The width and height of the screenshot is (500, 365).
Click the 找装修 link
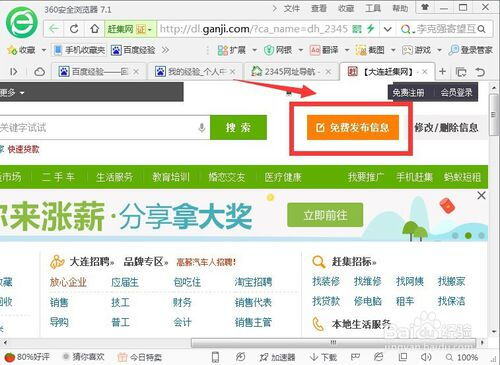(x=326, y=282)
